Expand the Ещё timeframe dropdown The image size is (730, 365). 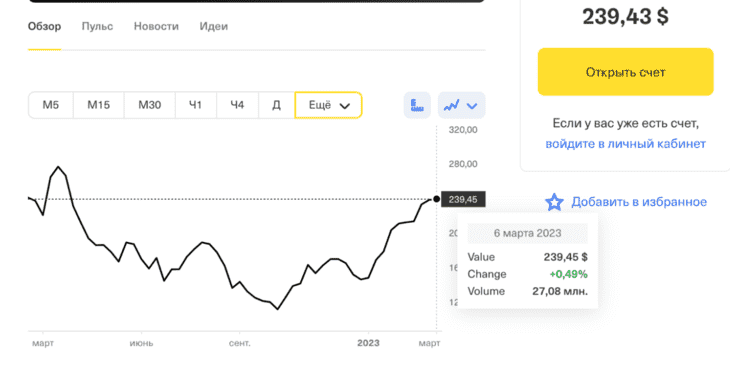[x=329, y=105]
